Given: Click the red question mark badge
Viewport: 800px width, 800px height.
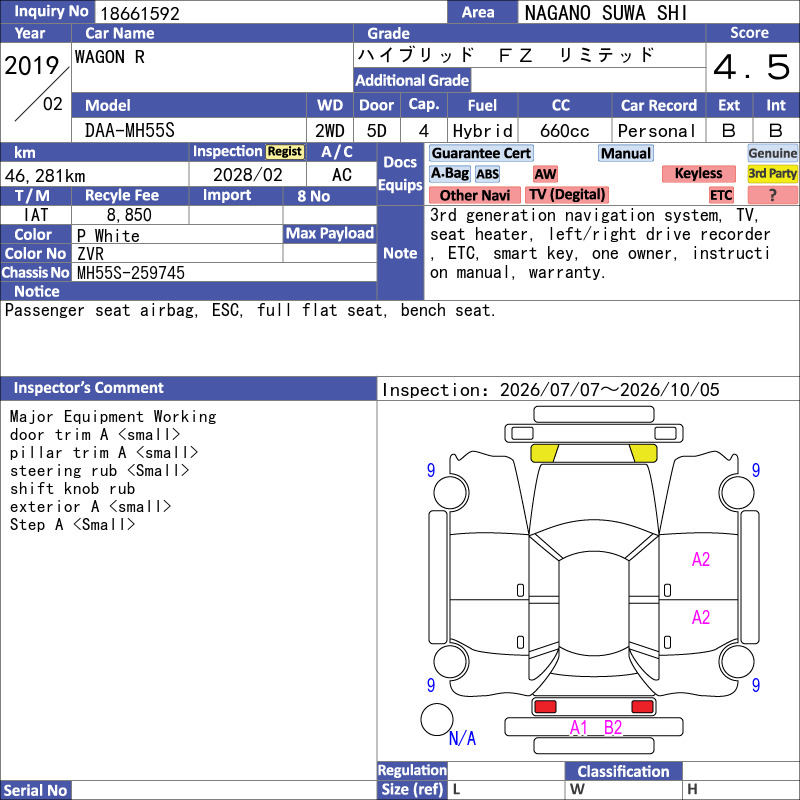Looking at the screenshot, I should (x=772, y=195).
